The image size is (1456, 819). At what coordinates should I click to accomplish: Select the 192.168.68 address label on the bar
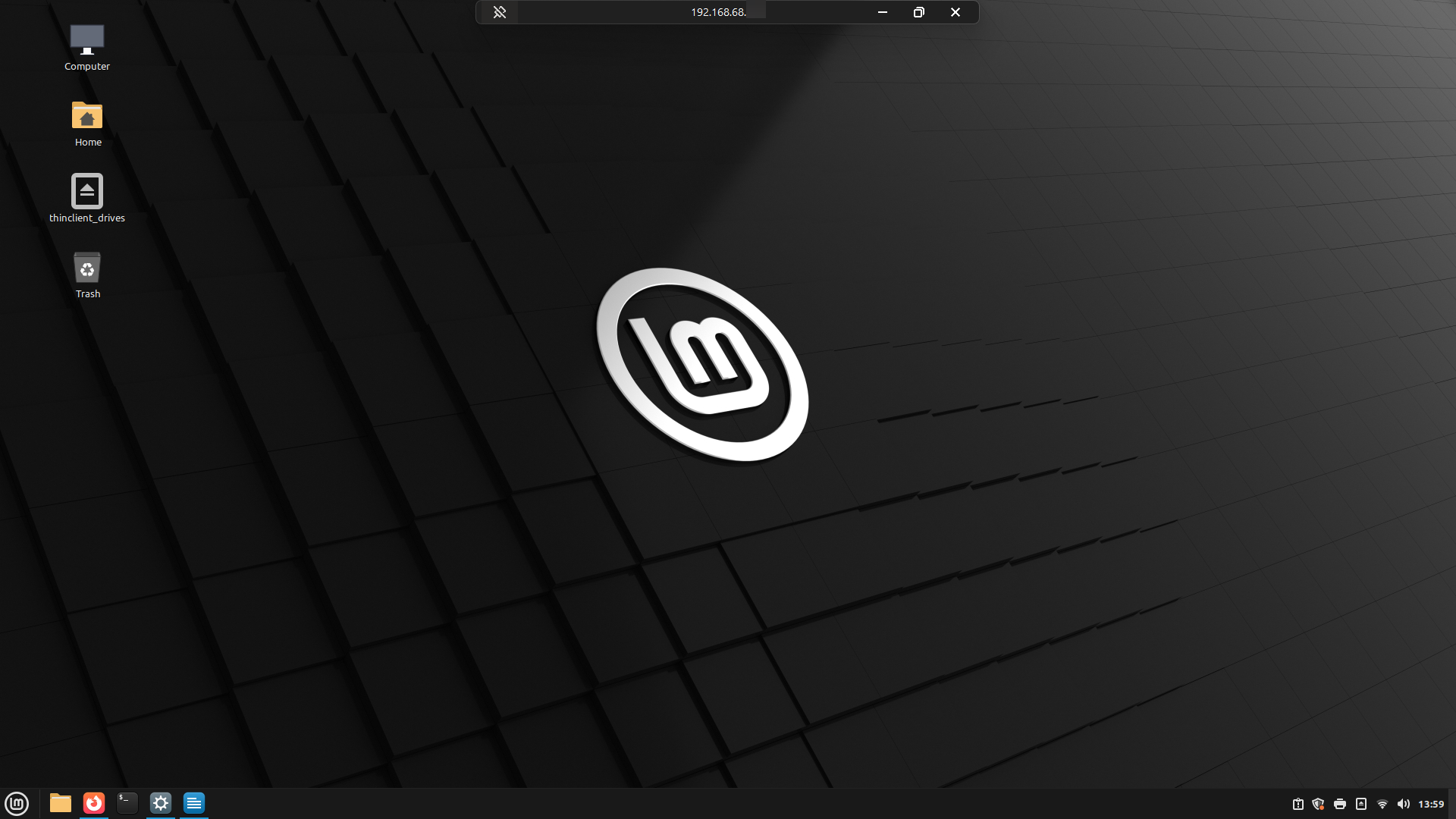click(x=718, y=12)
